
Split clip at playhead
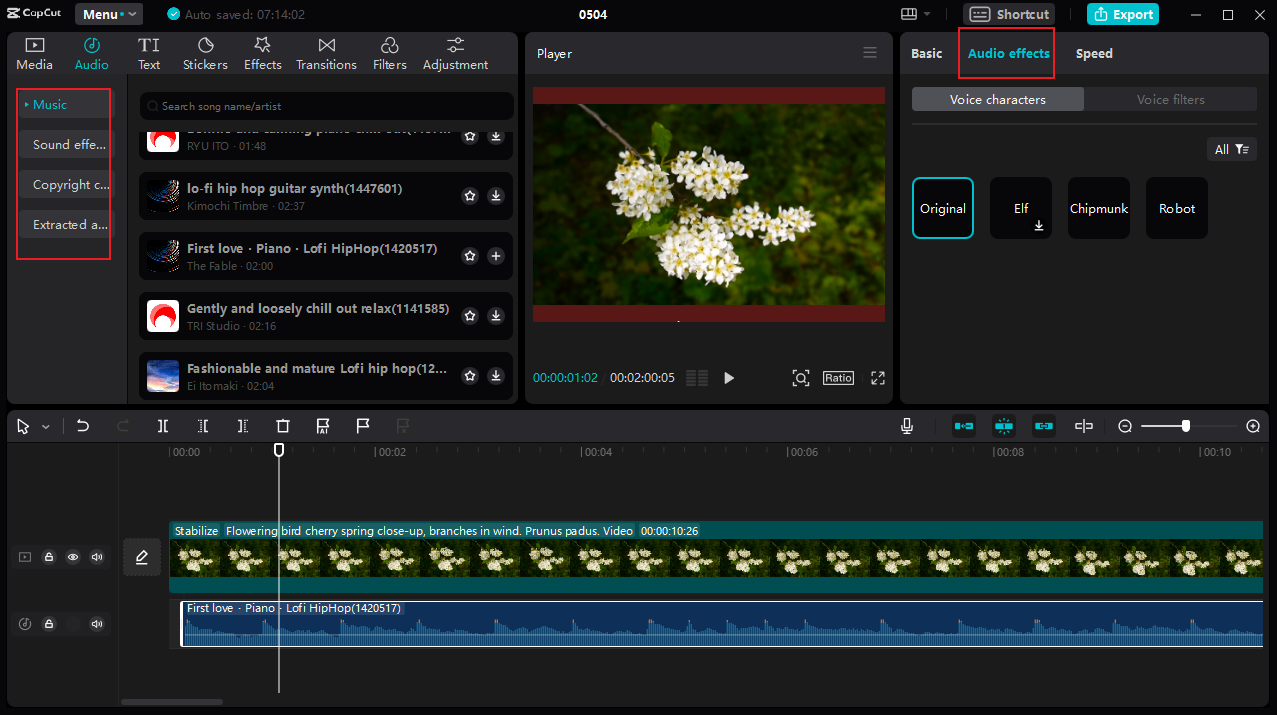click(163, 426)
